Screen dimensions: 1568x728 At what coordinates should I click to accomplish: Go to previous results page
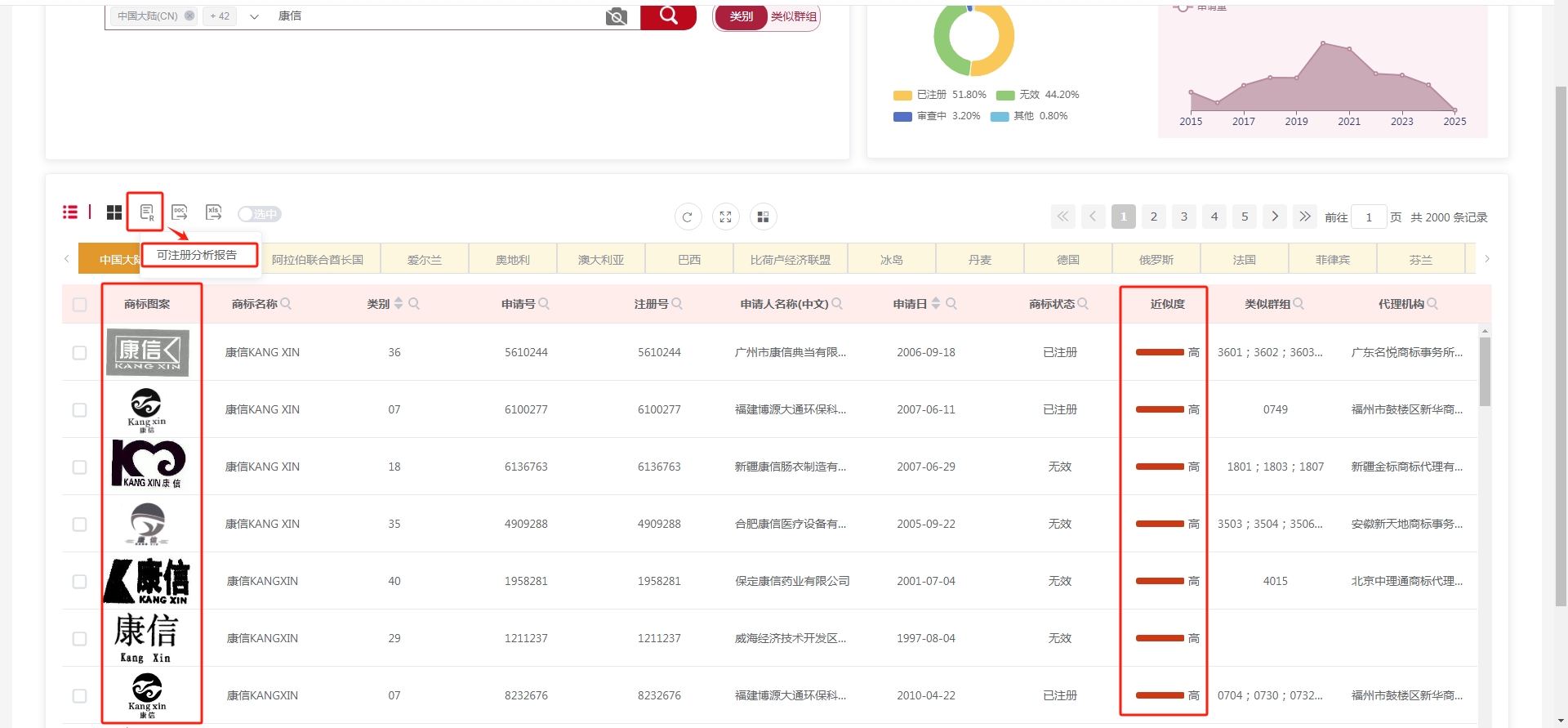(1094, 217)
